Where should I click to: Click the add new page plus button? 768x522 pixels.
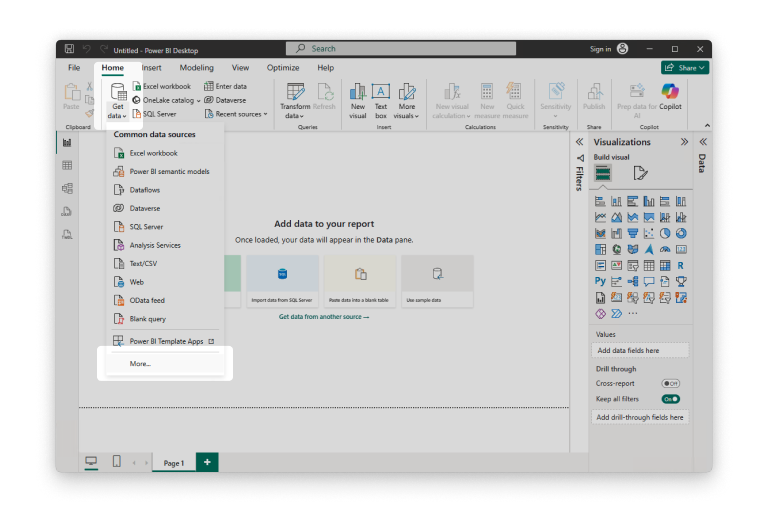click(207, 462)
